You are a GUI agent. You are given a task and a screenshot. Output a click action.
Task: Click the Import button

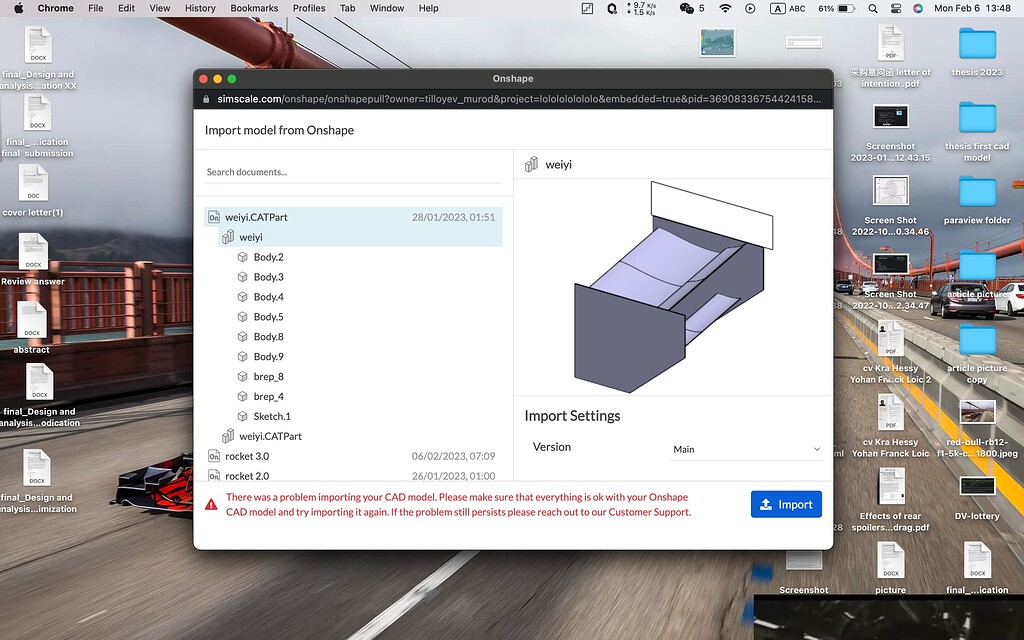point(786,504)
